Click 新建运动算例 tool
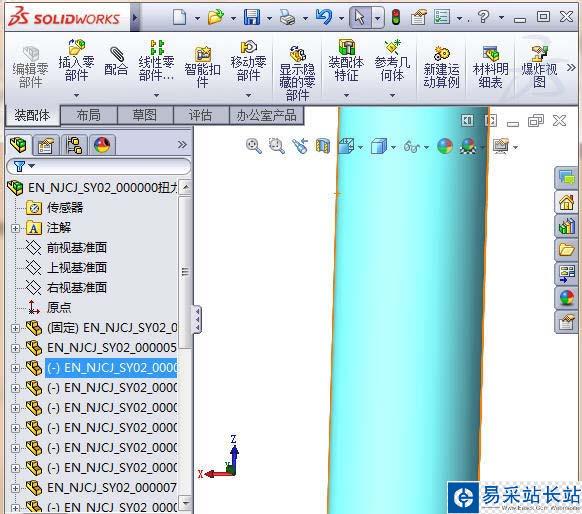 click(441, 67)
